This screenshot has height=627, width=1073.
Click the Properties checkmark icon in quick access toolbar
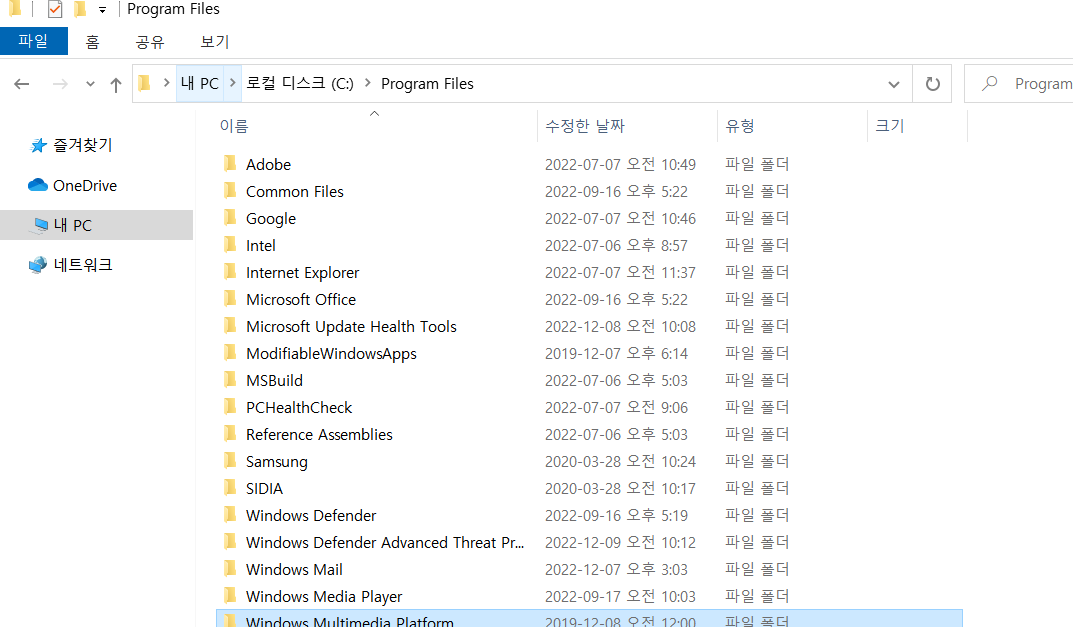coord(55,9)
